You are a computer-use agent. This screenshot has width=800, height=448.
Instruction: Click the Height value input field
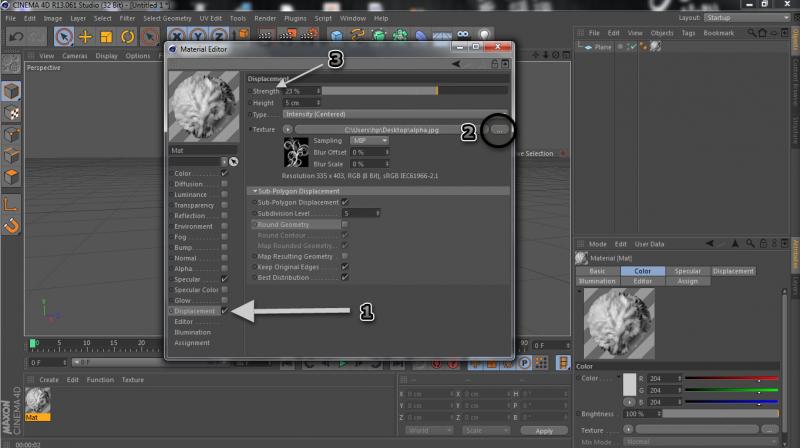click(x=300, y=103)
